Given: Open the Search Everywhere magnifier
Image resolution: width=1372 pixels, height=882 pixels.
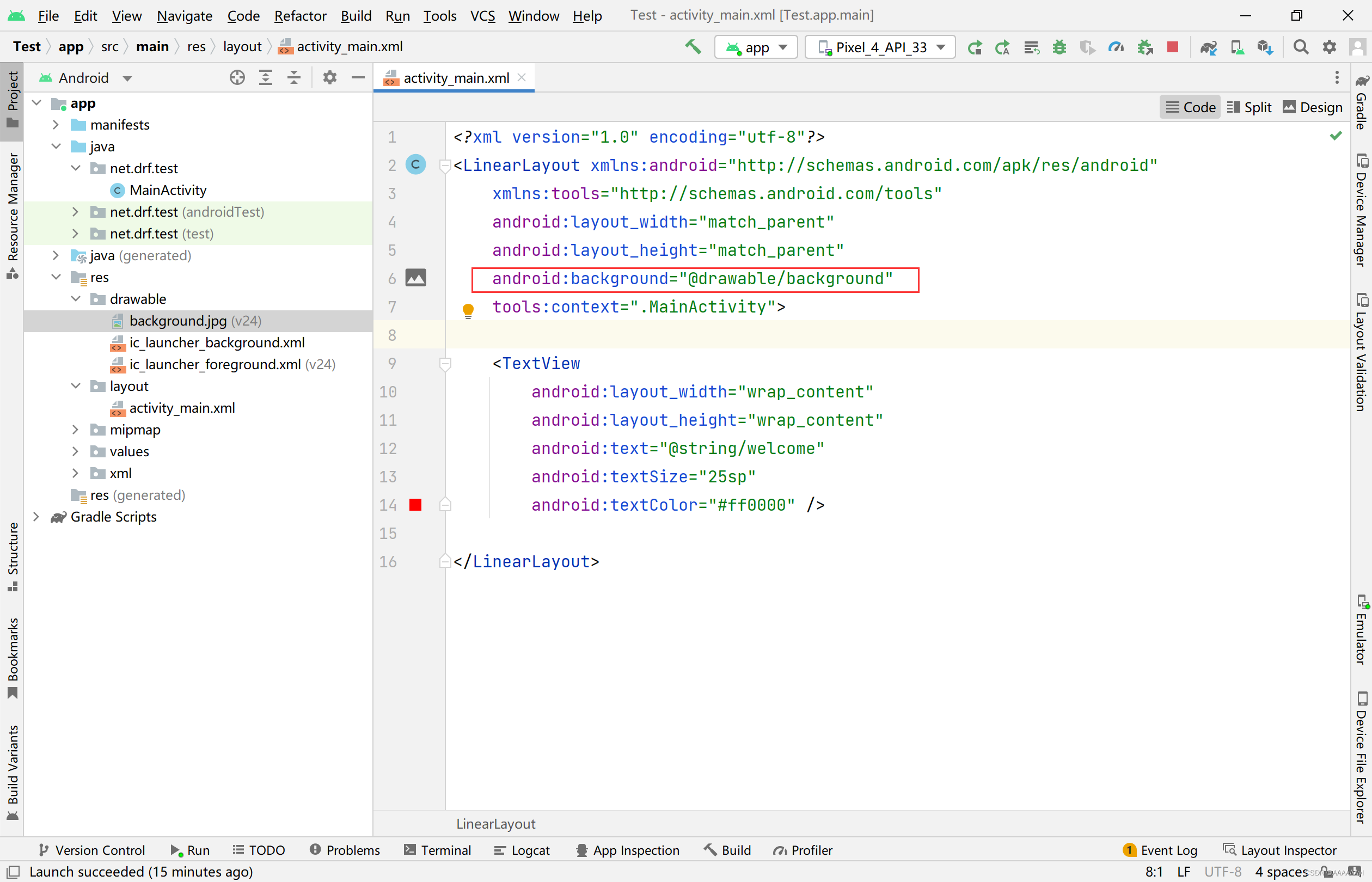Looking at the screenshot, I should tap(1301, 47).
